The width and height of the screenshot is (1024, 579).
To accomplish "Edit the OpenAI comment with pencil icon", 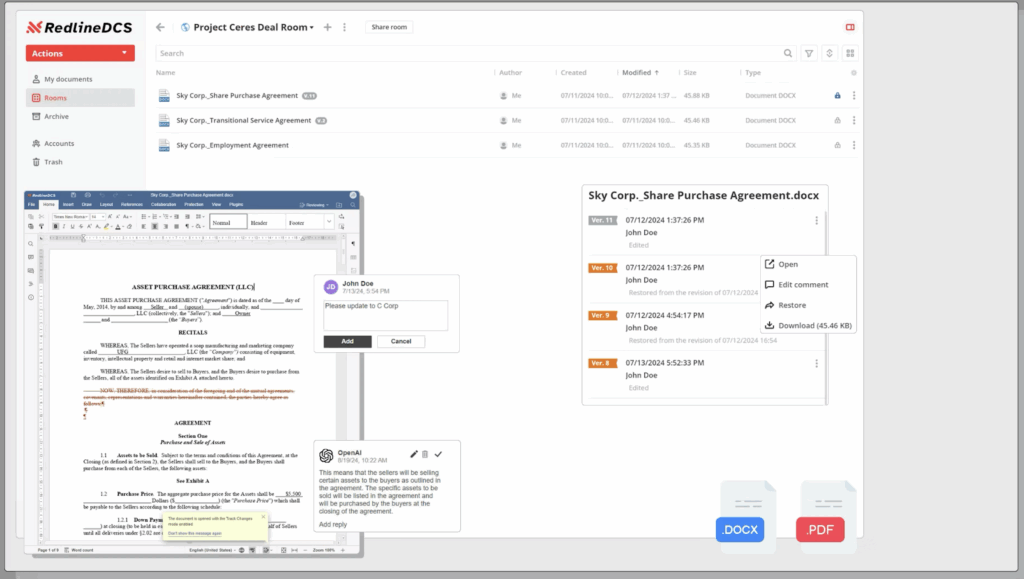I will 414,454.
